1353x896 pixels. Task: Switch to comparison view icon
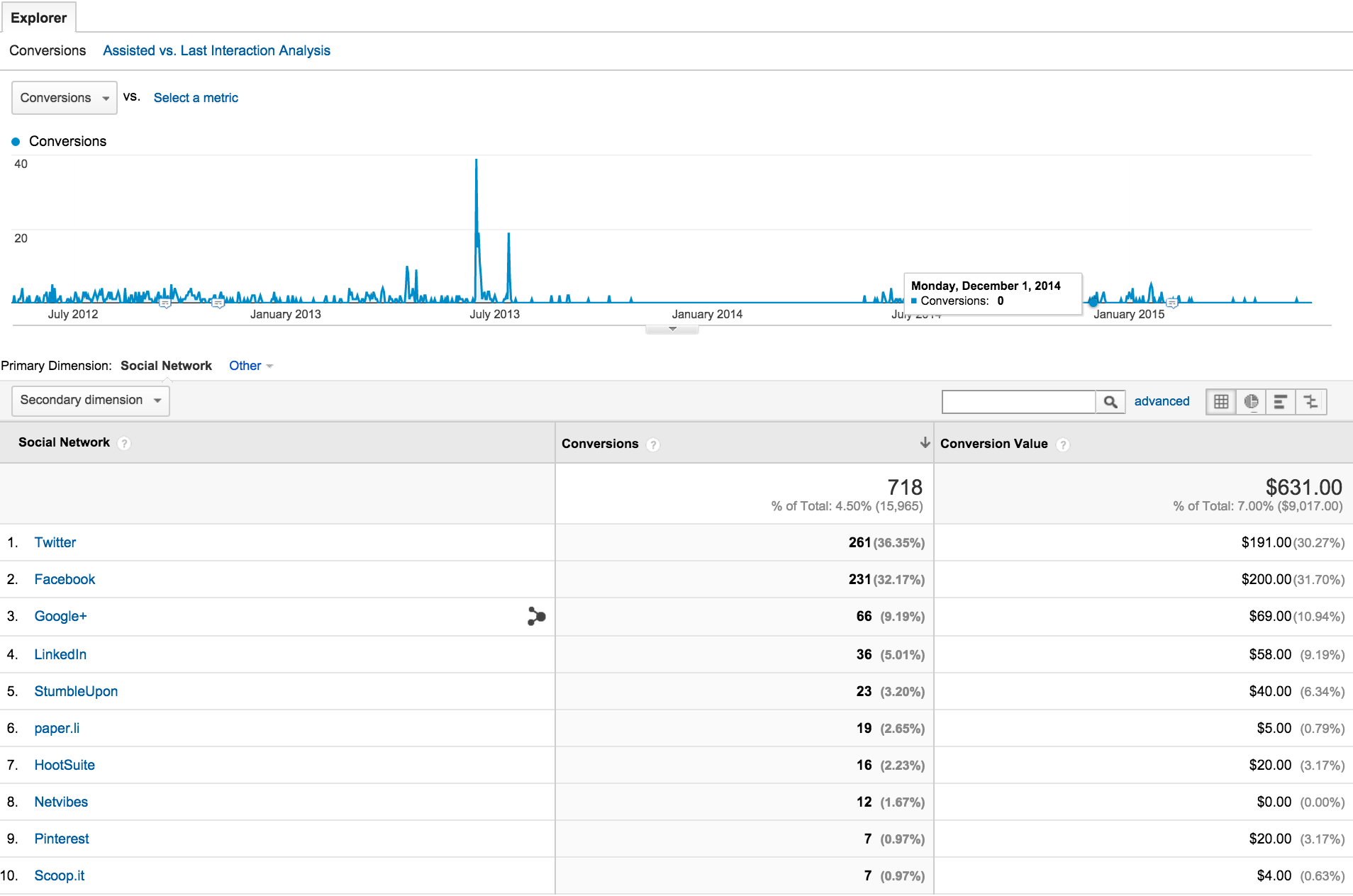point(1311,402)
